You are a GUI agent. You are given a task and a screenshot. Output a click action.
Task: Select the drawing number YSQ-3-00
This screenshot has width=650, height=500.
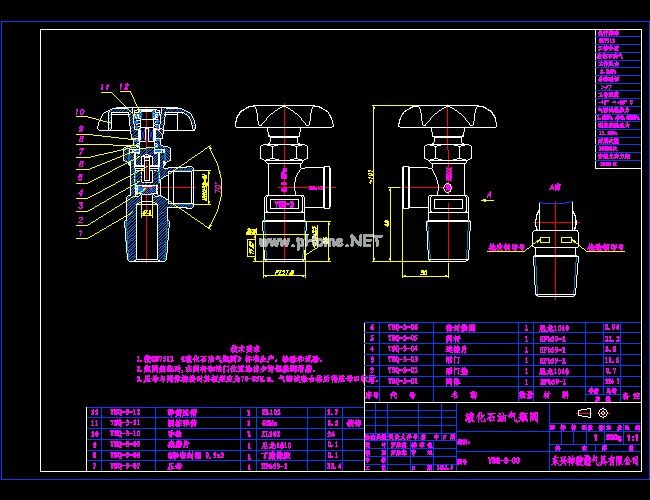pos(504,461)
